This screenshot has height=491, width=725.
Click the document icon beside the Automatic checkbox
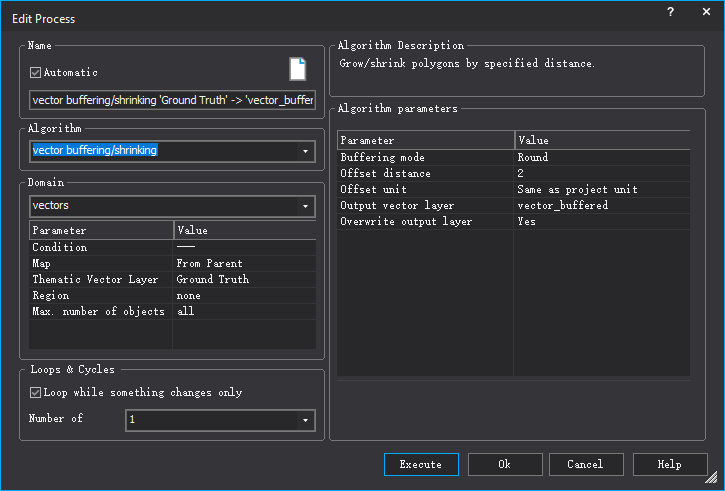297,69
